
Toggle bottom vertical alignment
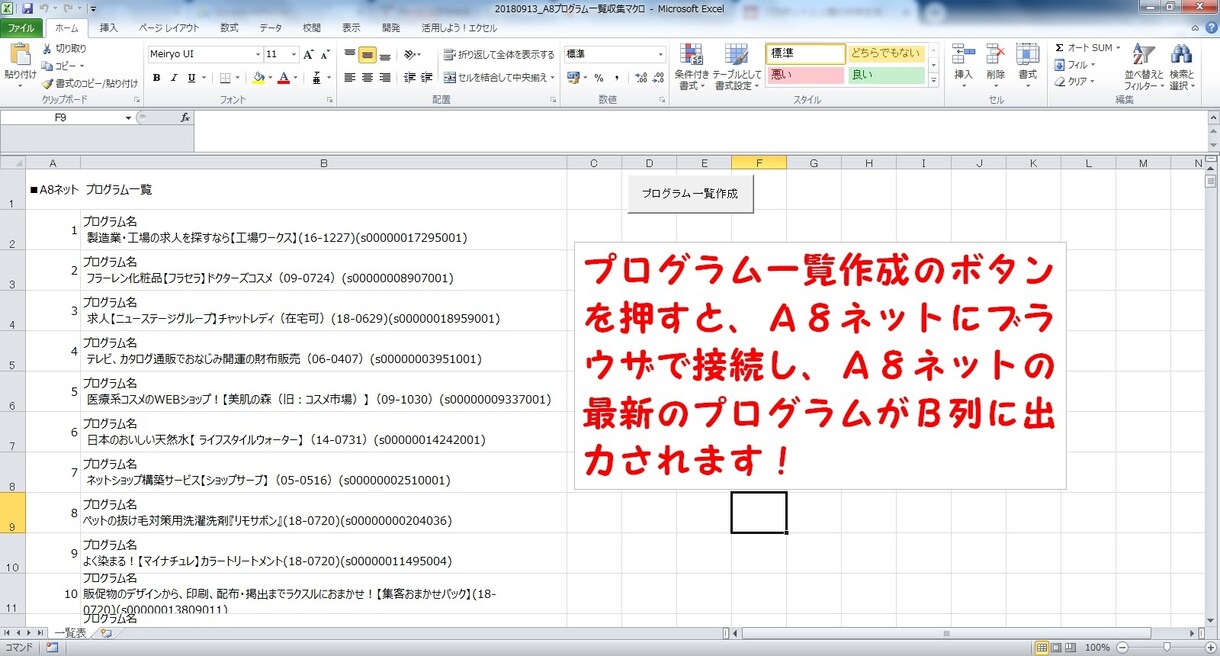click(x=384, y=55)
